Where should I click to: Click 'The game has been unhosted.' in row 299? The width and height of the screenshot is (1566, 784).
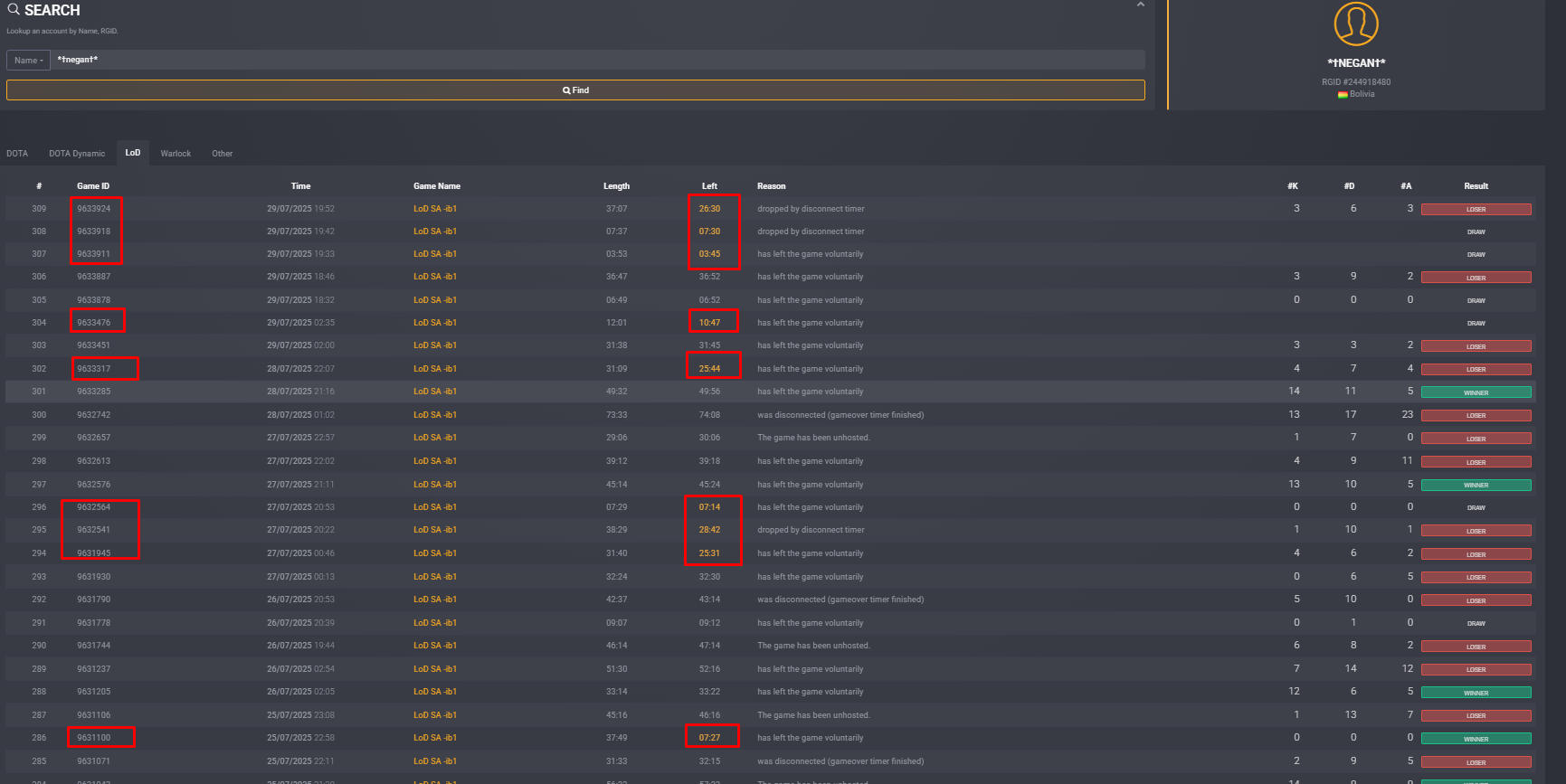pyautogui.click(x=813, y=438)
